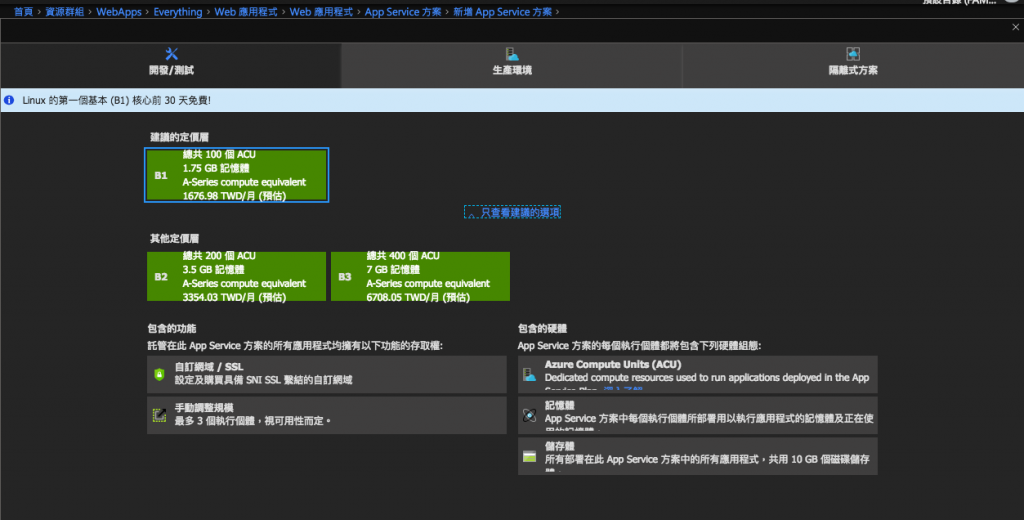This screenshot has height=520, width=1024.
Task: Click the 儲存體 hardware heading
Action: 560,446
